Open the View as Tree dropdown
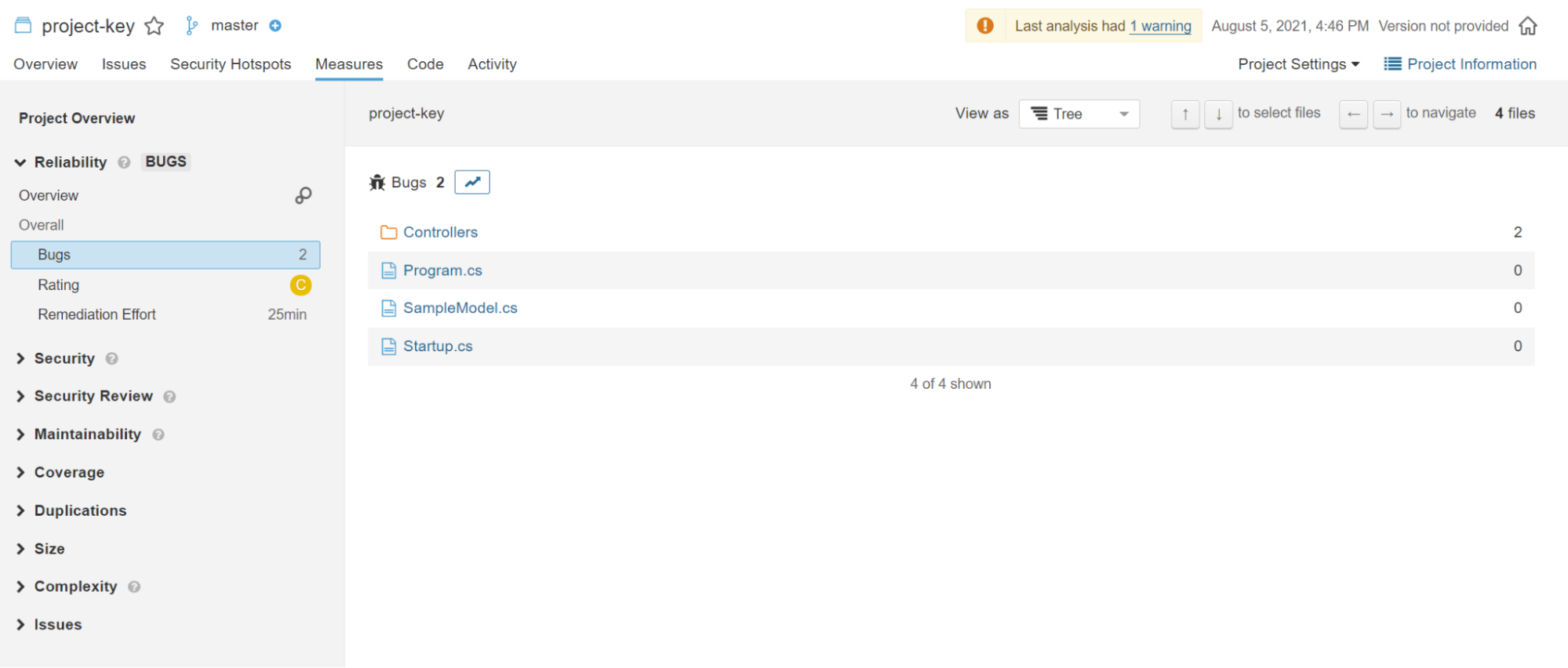The image size is (1568, 668). coord(1079,114)
